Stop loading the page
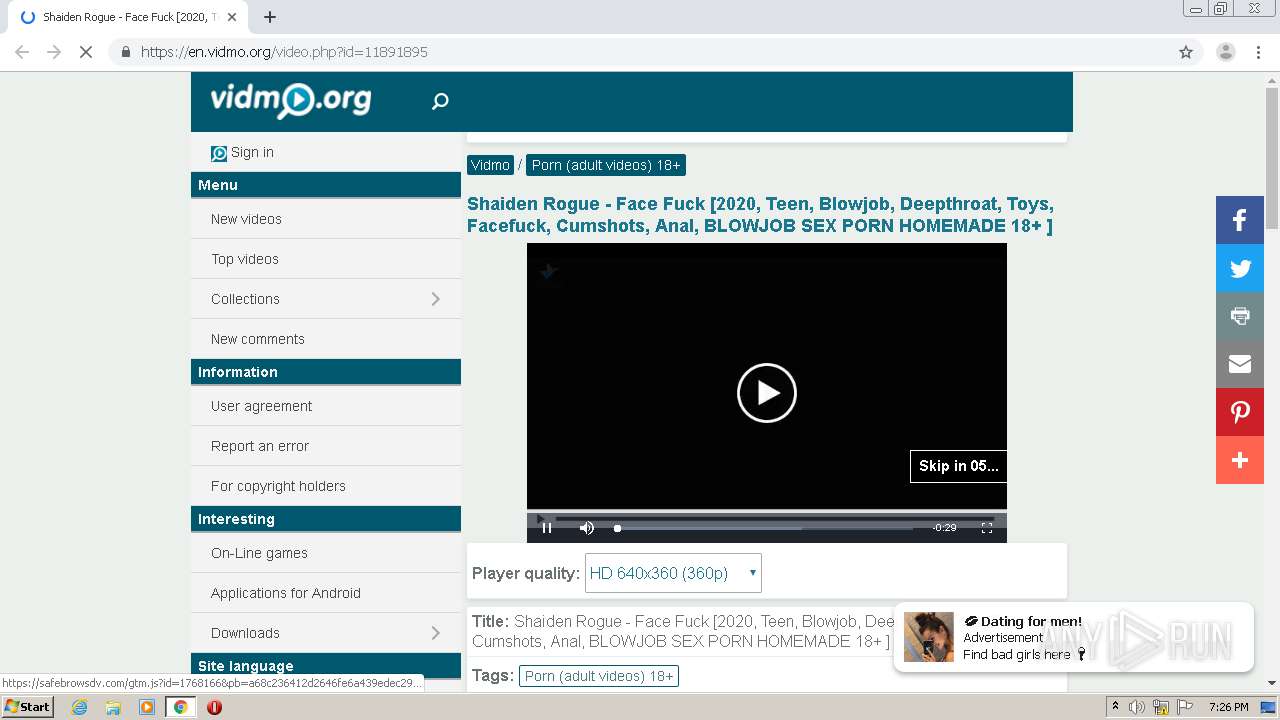 (x=86, y=52)
